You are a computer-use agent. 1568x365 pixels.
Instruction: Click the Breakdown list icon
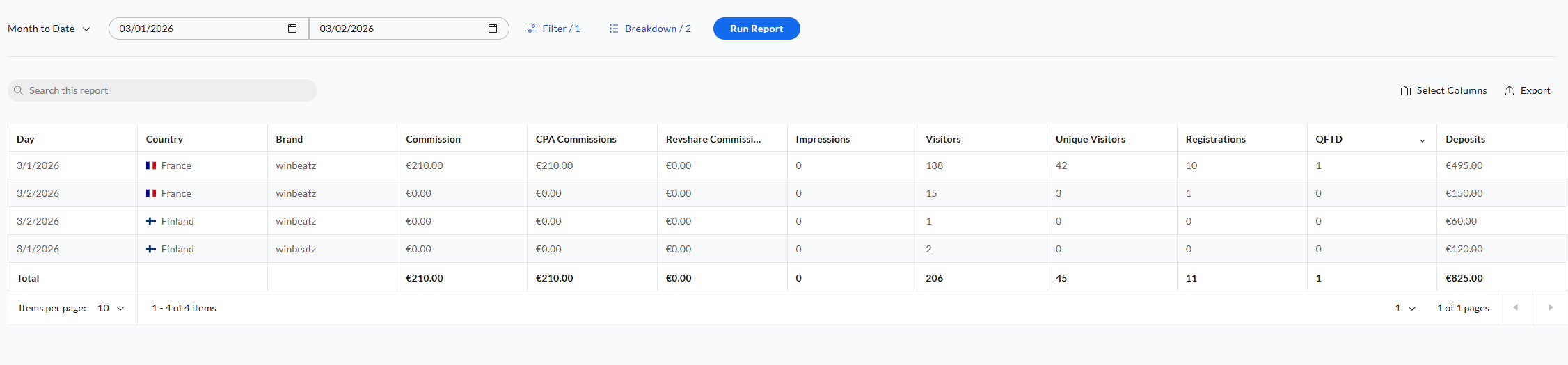pyautogui.click(x=614, y=29)
